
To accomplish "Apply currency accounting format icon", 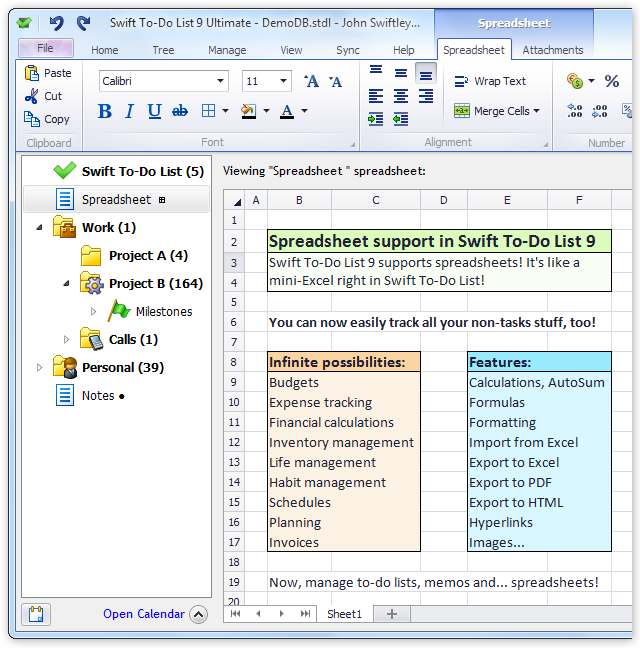I will (575, 81).
